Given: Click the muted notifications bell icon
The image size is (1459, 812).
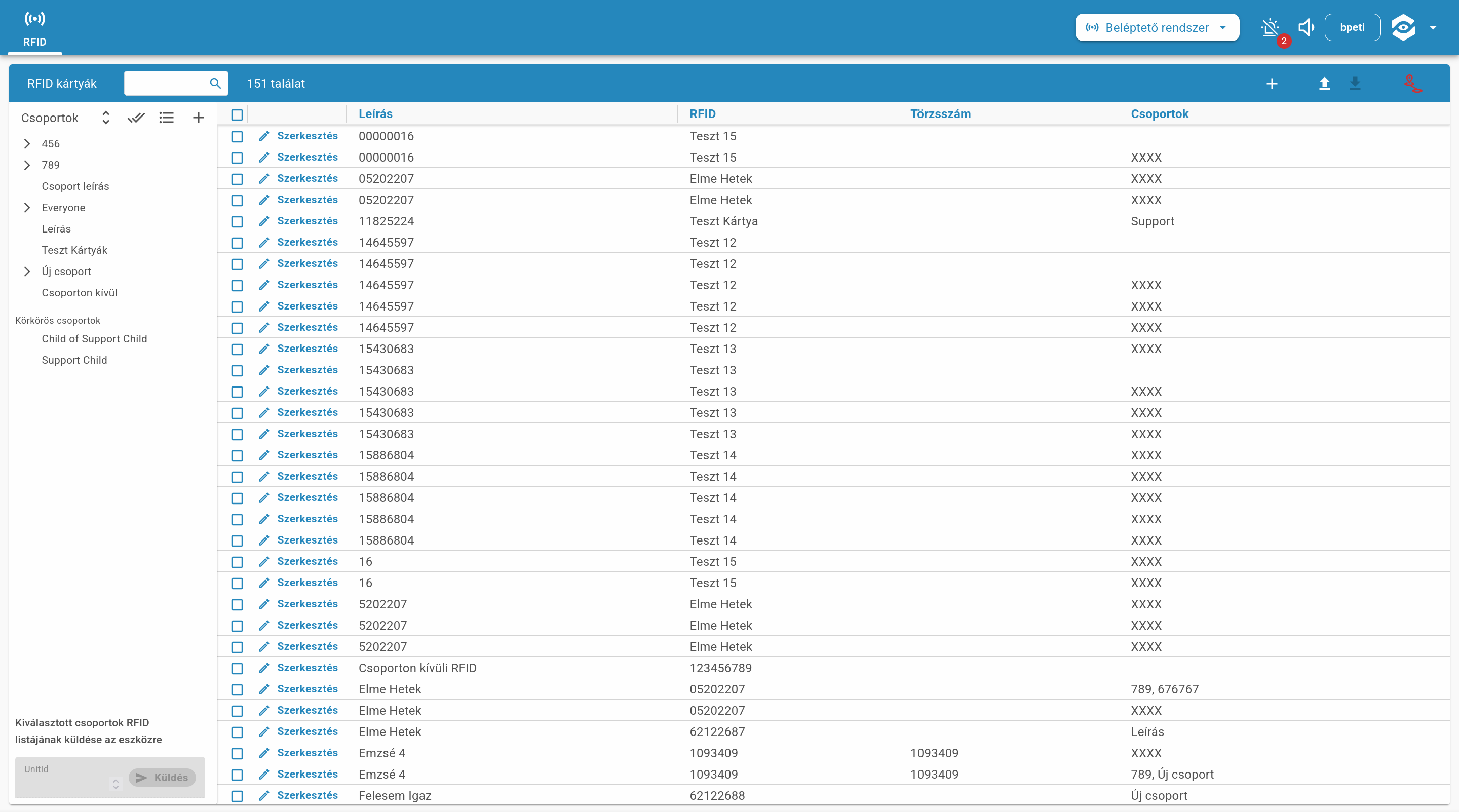Looking at the screenshot, I should click(1271, 27).
